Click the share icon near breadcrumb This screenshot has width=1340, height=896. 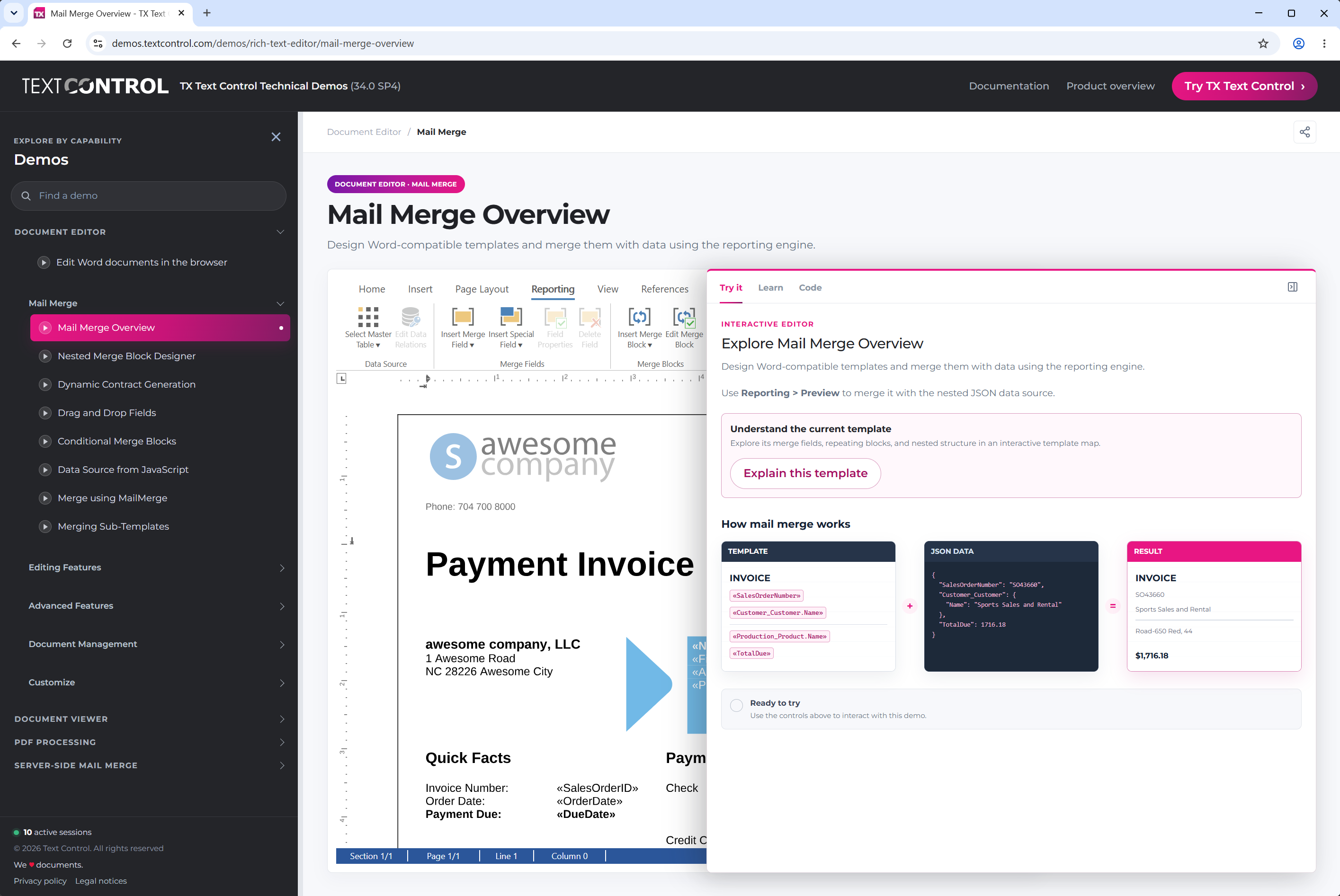pyautogui.click(x=1304, y=132)
